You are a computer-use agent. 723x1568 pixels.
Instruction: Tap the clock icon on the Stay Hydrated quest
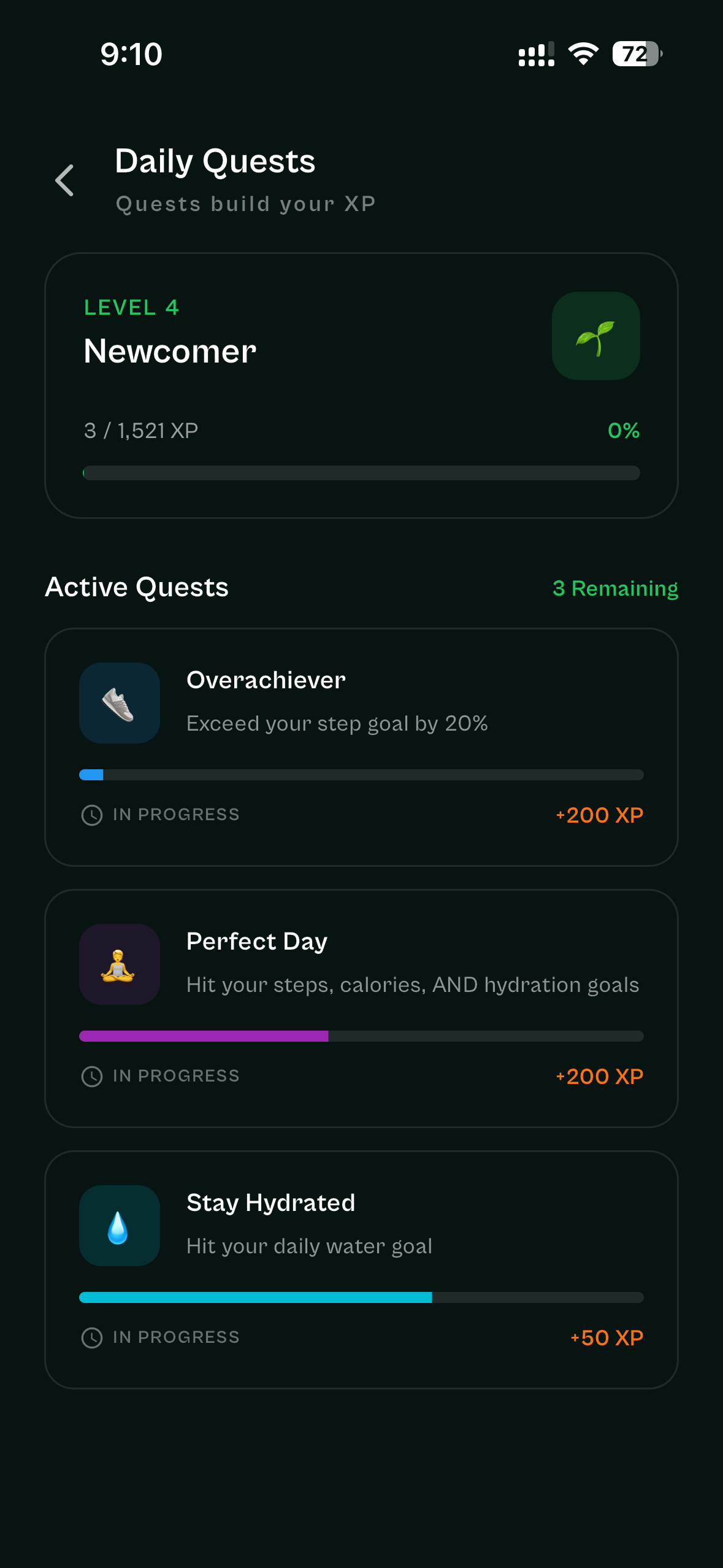[91, 1337]
